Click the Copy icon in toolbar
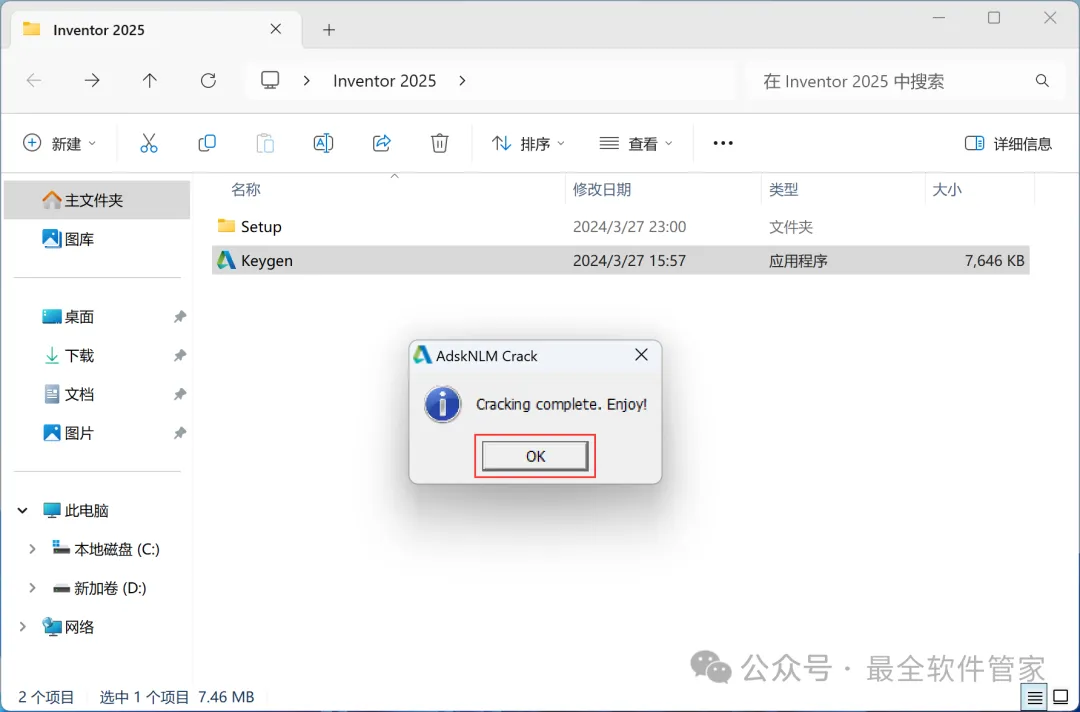This screenshot has height=712, width=1080. (207, 143)
